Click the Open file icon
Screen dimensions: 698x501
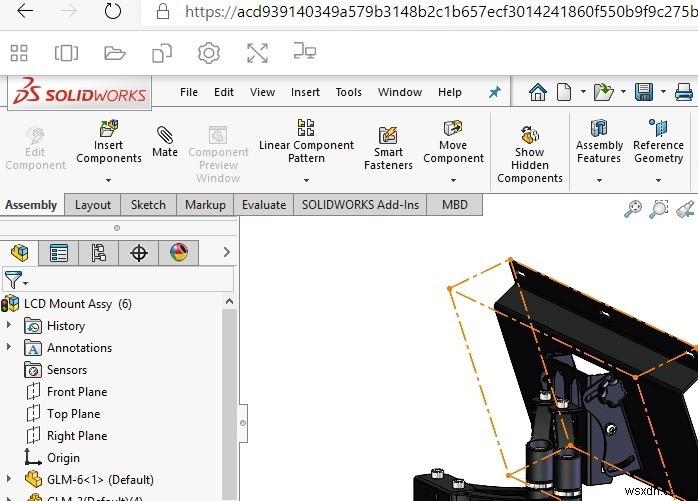pos(604,92)
